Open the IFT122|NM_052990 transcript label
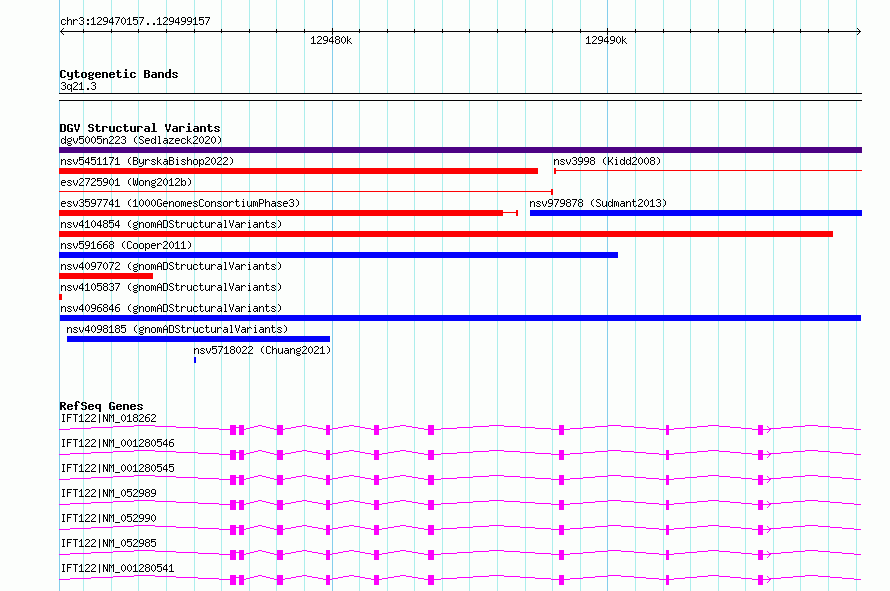This screenshot has height=591, width=890. 108,518
